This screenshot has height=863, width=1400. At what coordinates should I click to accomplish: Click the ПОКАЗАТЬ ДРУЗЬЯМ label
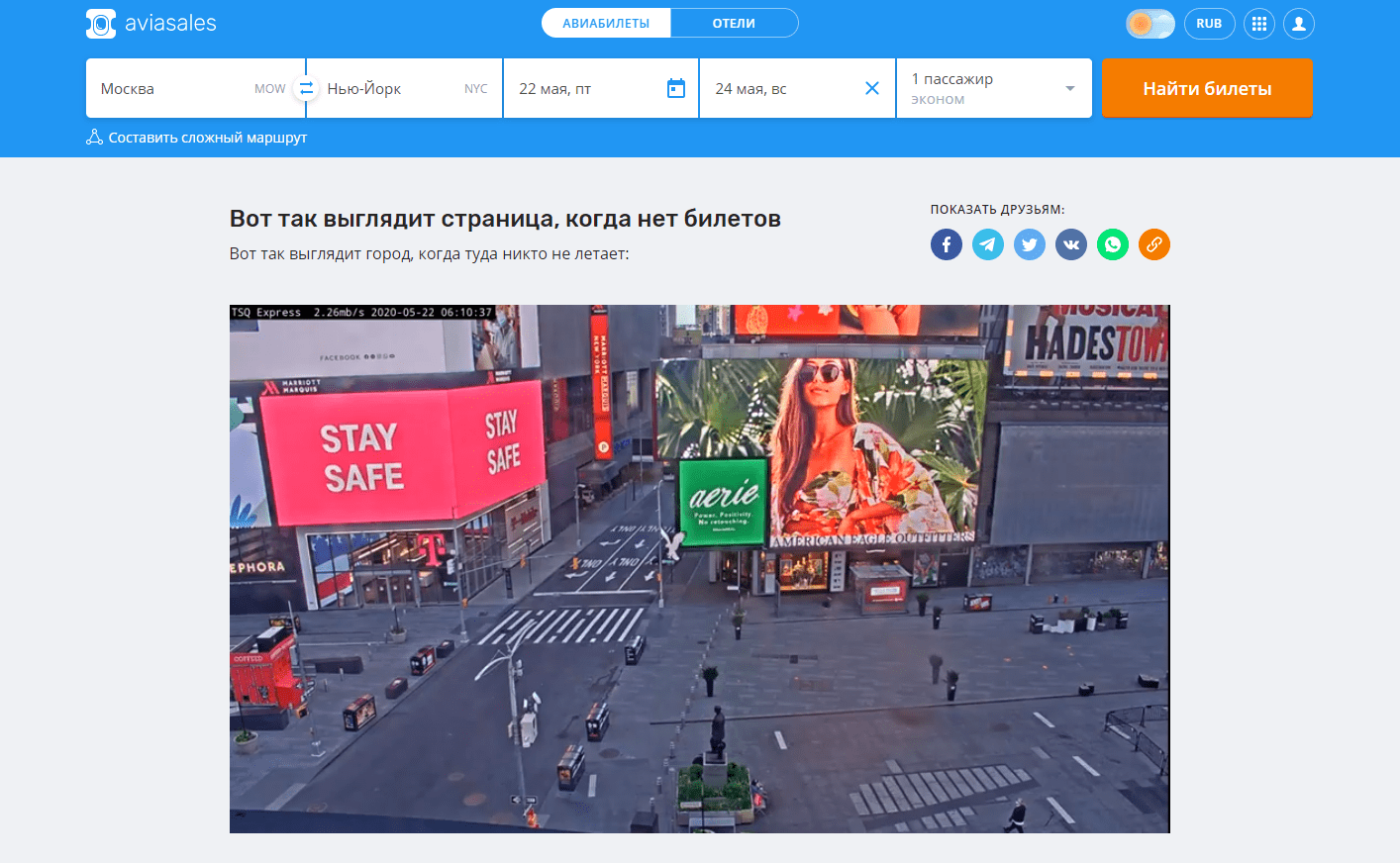pos(997,210)
